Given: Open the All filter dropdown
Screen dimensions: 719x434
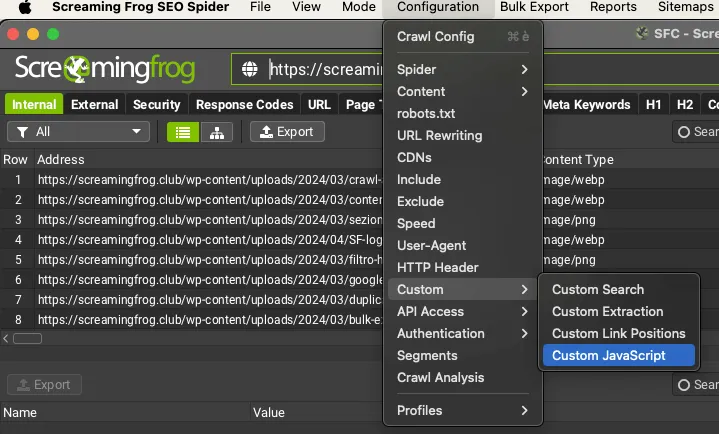Looking at the screenshot, I should [78, 132].
